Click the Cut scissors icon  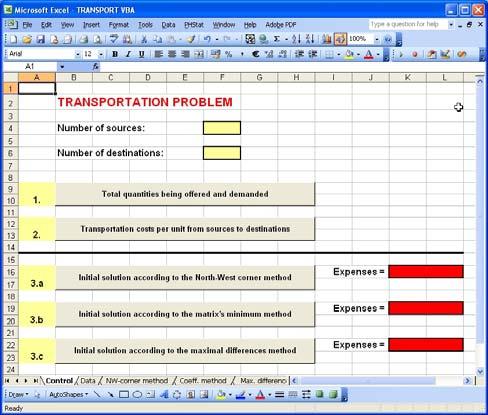coord(144,39)
